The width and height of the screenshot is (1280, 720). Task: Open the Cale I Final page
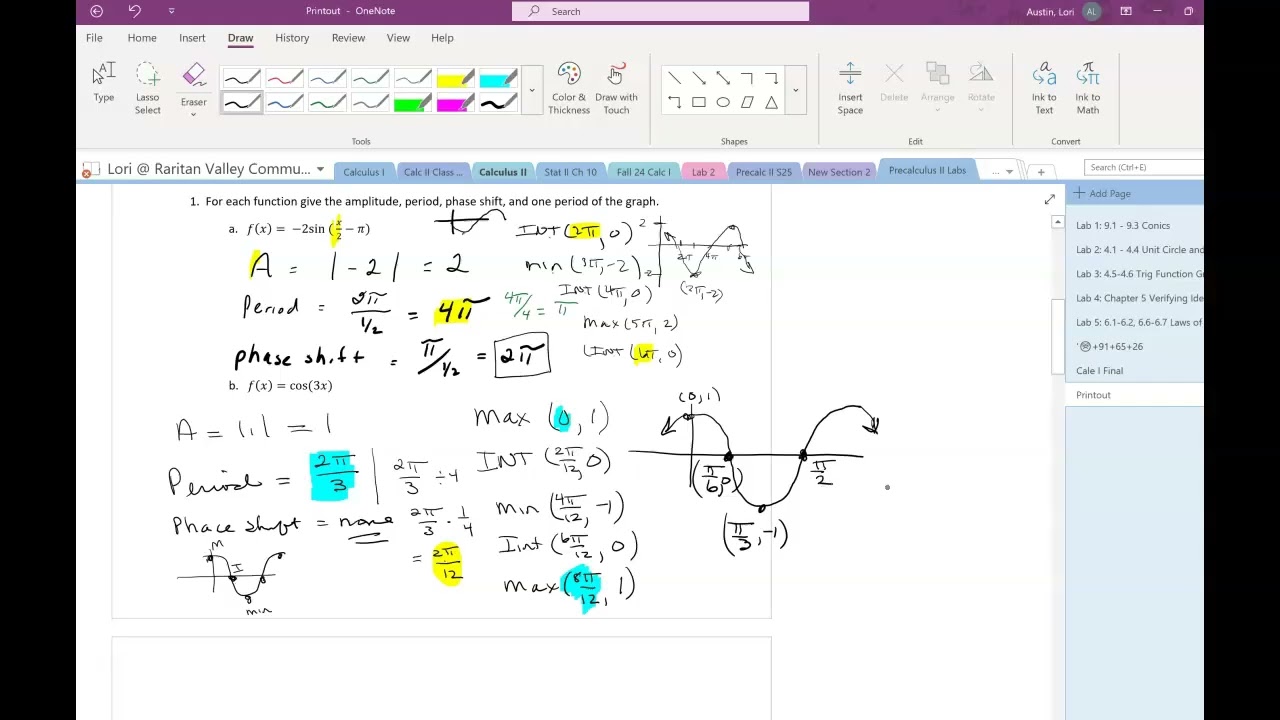click(1099, 371)
